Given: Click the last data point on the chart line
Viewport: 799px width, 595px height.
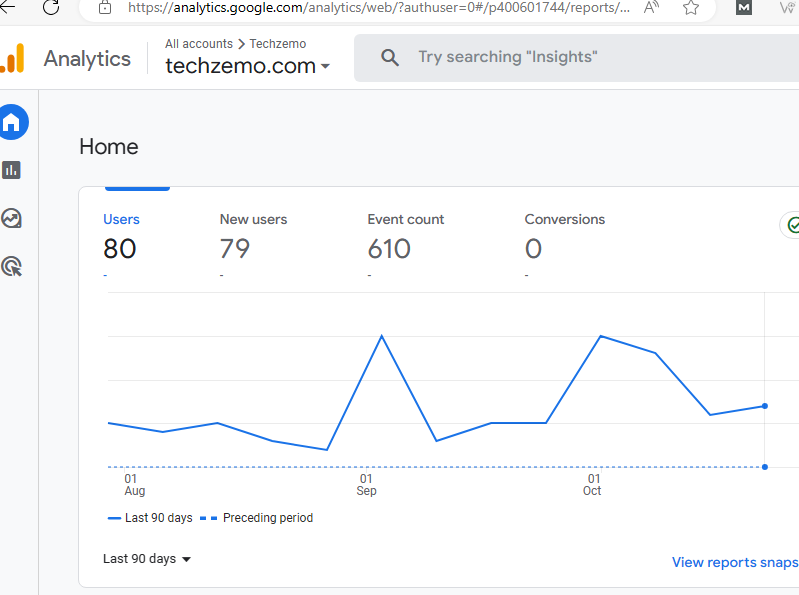Looking at the screenshot, I should pyautogui.click(x=765, y=406).
